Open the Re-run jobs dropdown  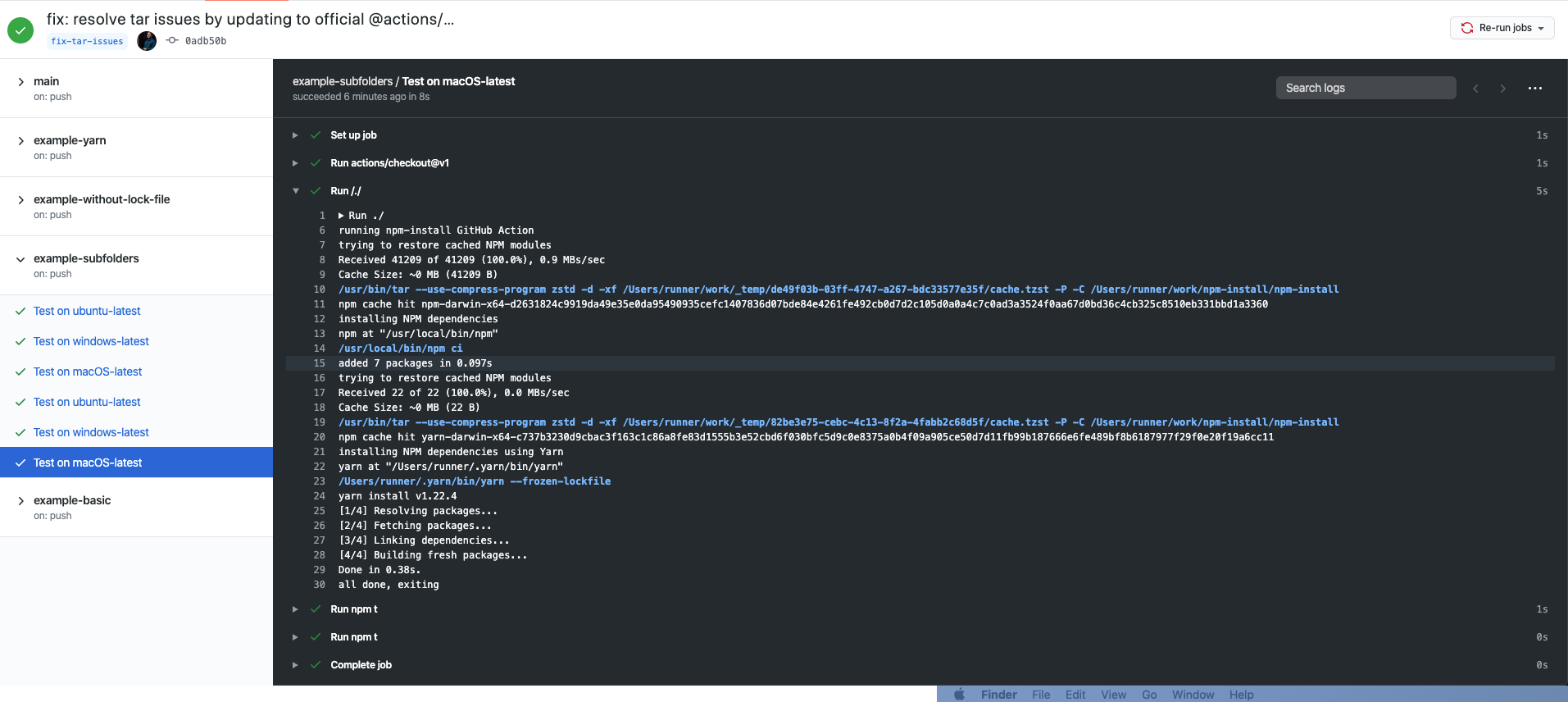pos(1502,28)
